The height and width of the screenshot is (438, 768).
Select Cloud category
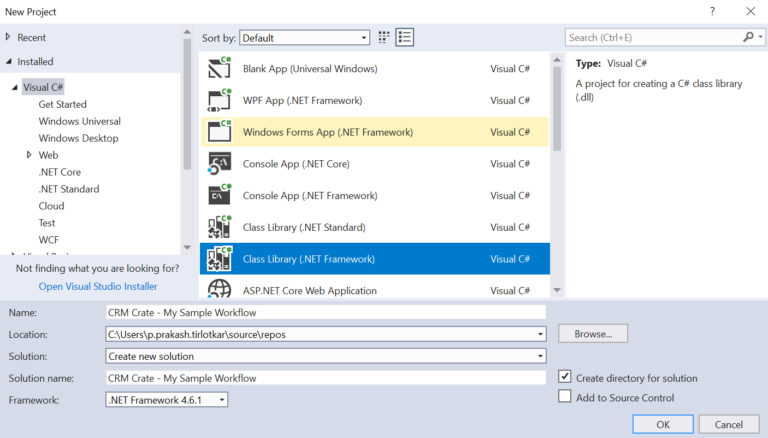[51, 206]
